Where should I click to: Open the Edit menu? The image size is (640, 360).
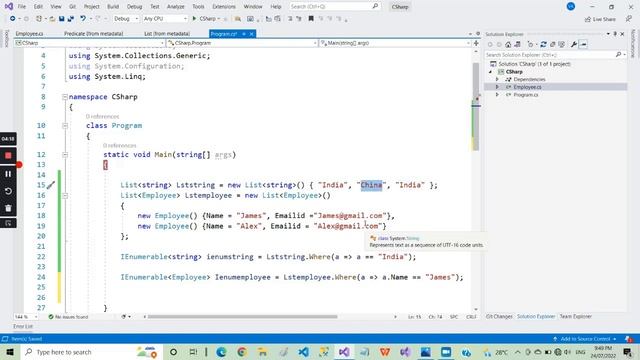tap(38, 7)
